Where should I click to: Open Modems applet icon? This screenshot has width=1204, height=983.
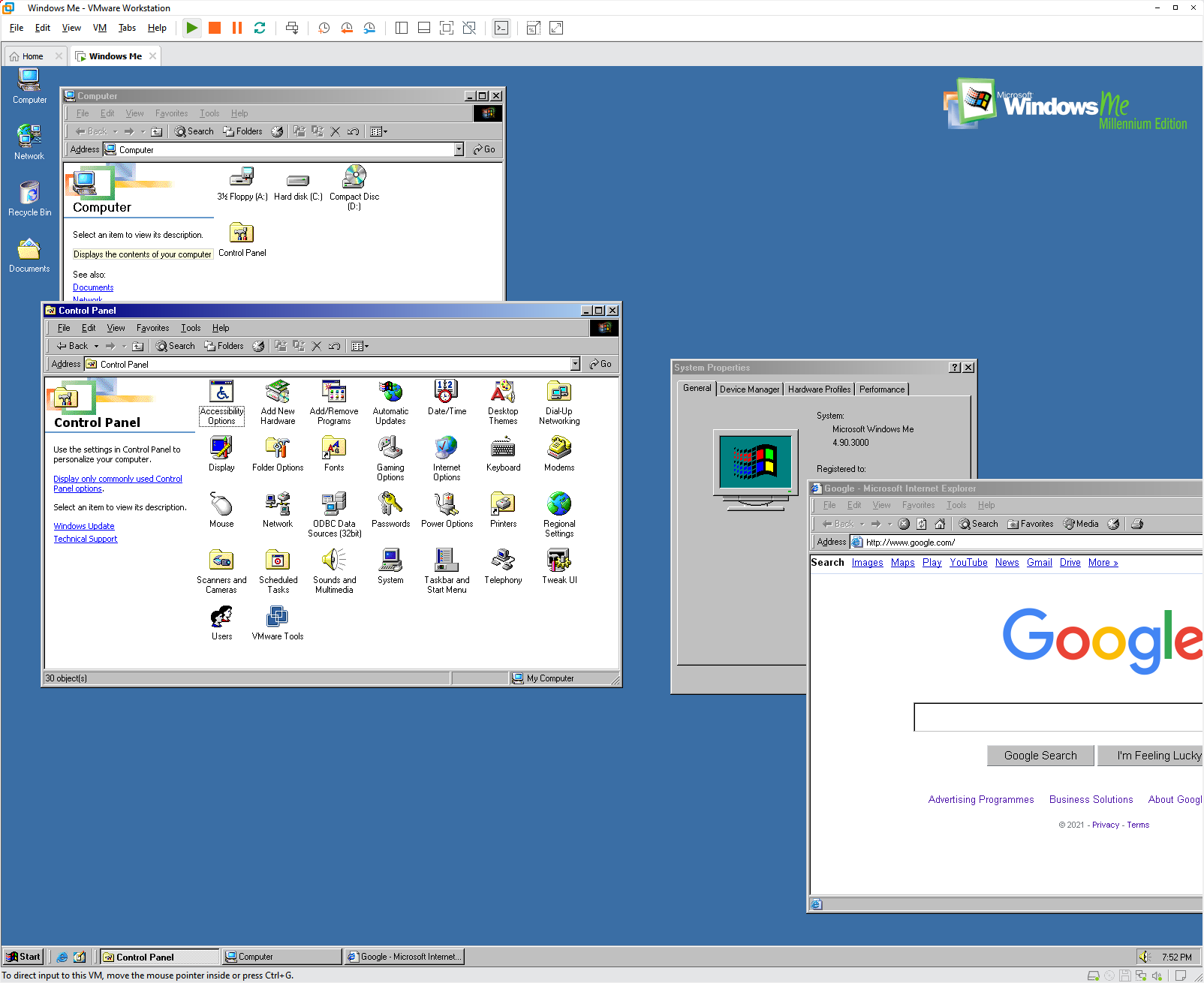559,454
